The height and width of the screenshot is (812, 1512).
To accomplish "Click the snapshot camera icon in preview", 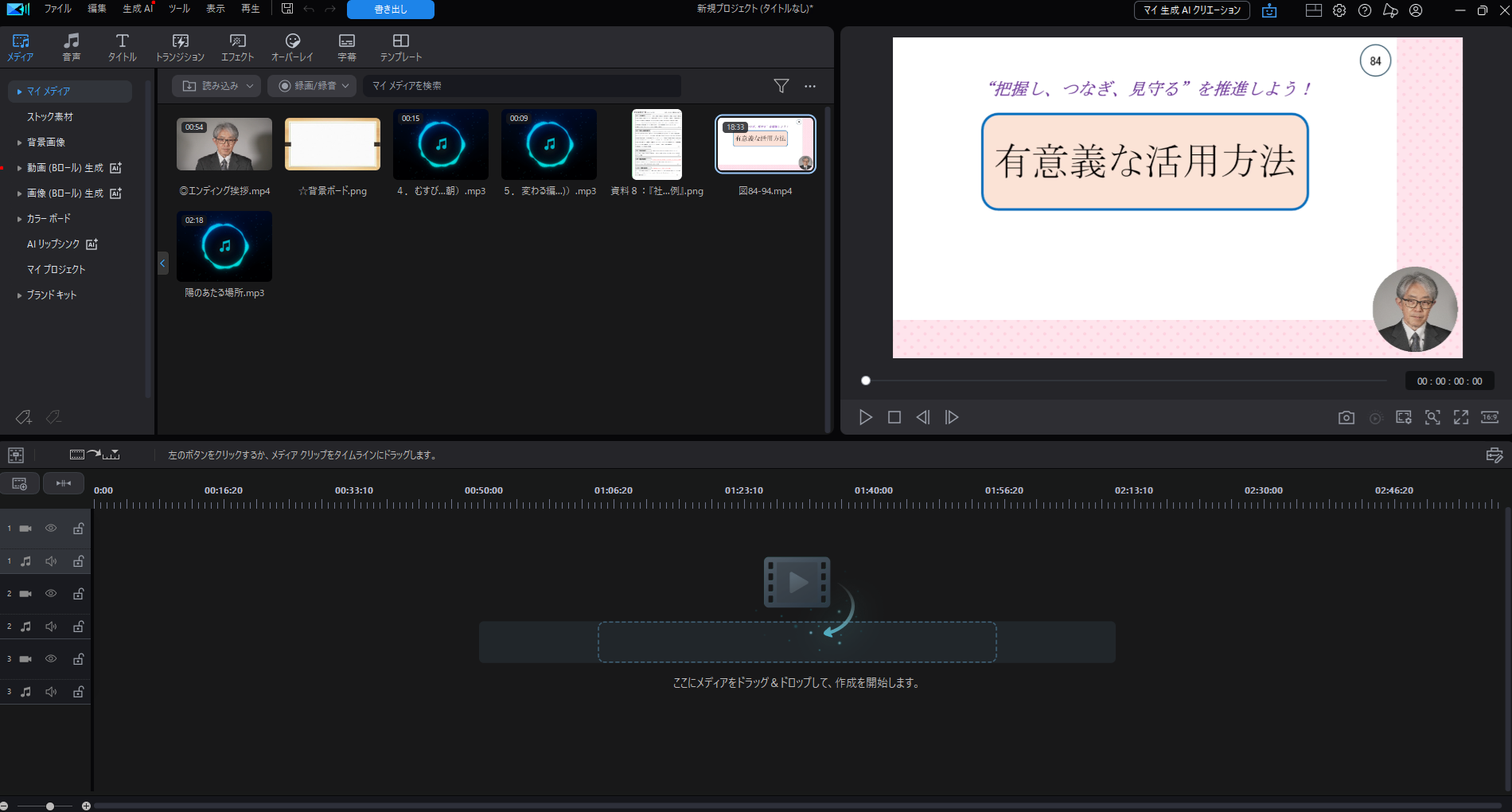I will (1346, 418).
